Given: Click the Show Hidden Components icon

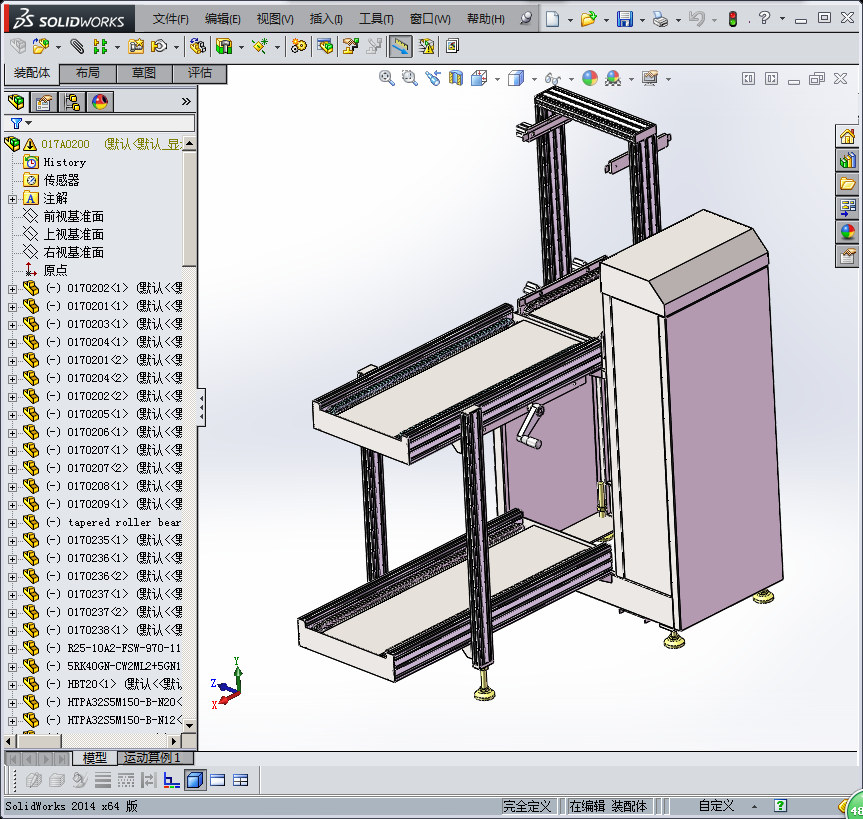Looking at the screenshot, I should tap(198, 46).
